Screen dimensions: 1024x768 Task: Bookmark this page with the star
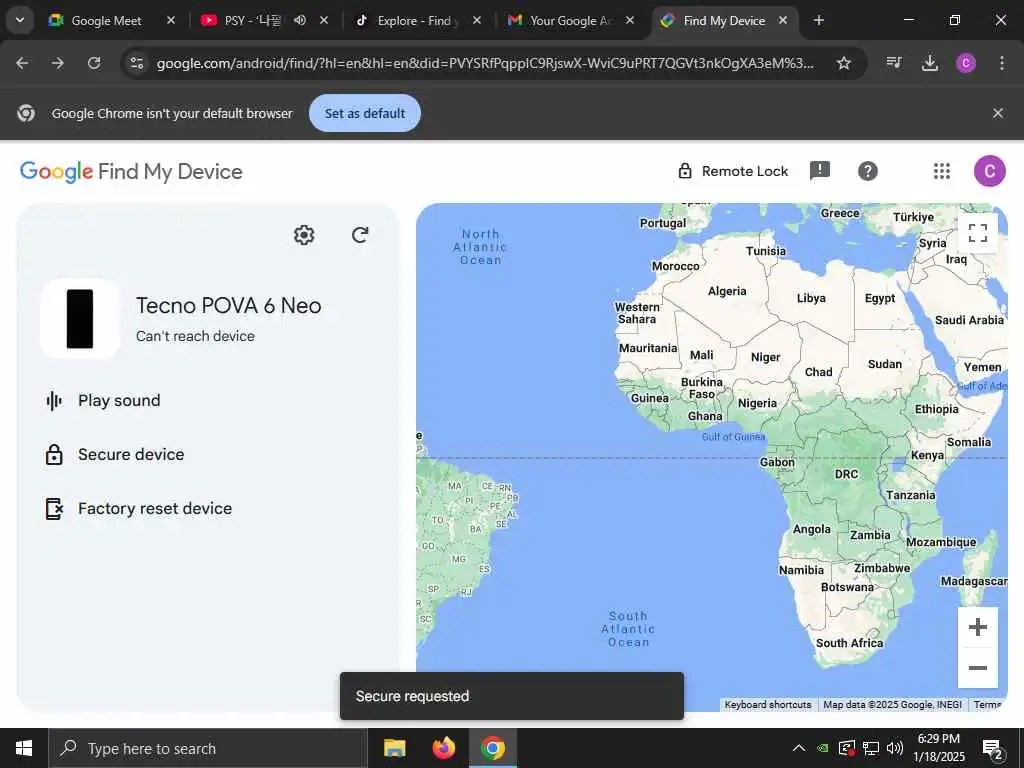click(844, 63)
